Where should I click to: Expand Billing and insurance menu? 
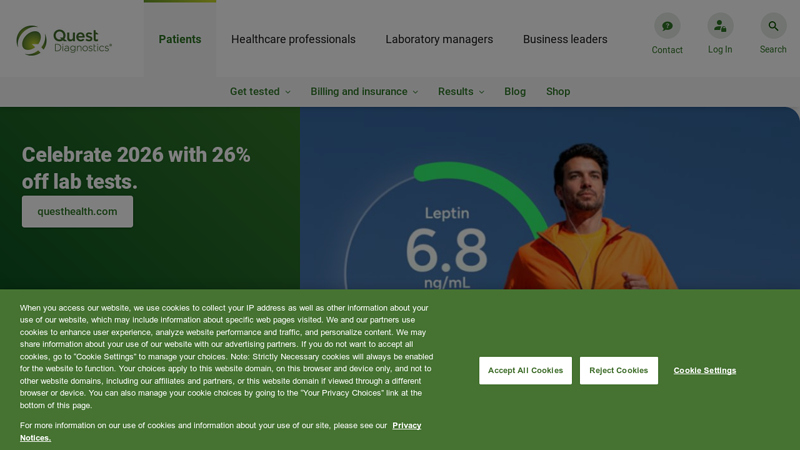point(364,91)
